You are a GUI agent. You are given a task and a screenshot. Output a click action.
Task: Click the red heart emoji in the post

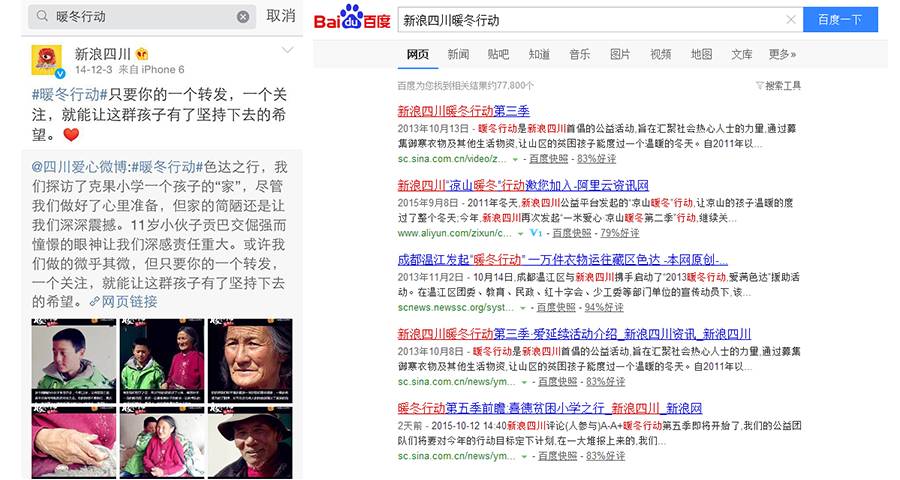tap(71, 135)
